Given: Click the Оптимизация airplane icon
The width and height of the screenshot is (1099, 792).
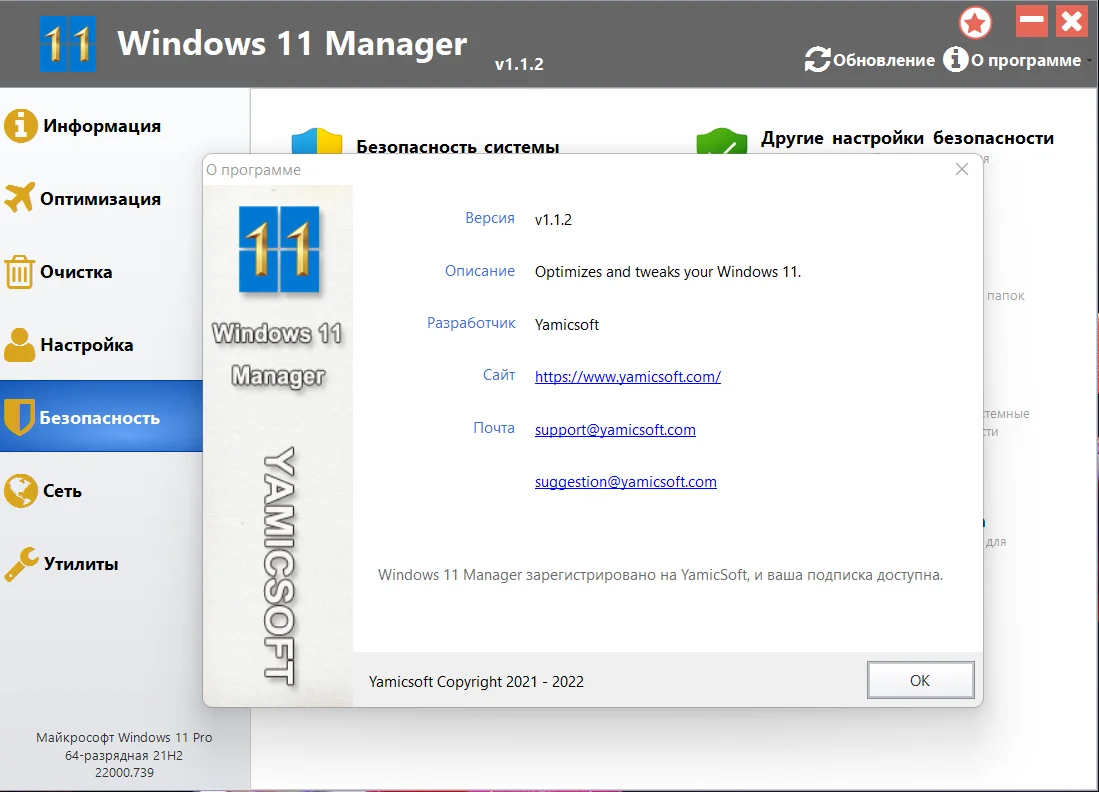Looking at the screenshot, I should tap(19, 198).
